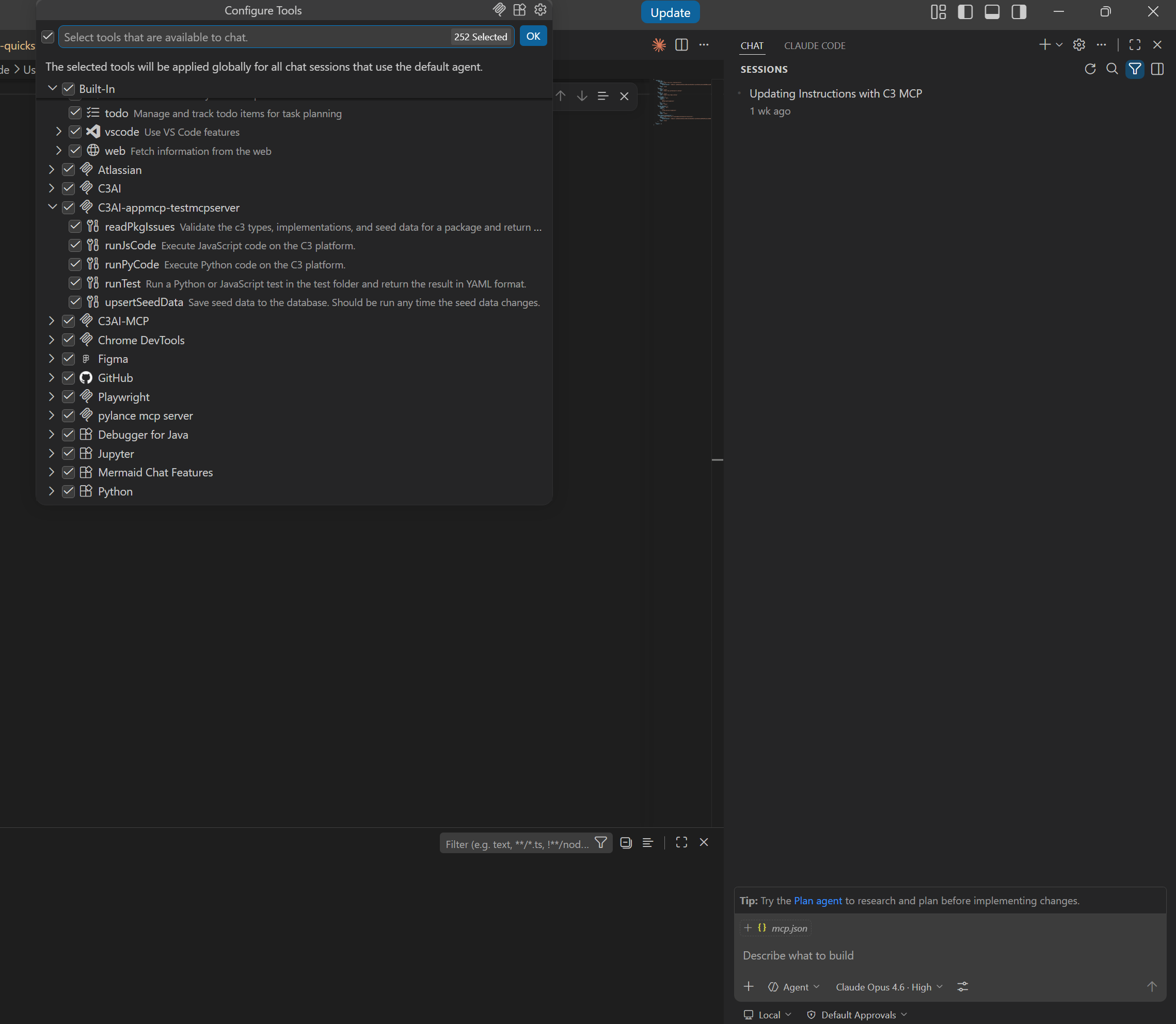The image size is (1176, 1024).
Task: Open the Agent mode dropdown
Action: (x=793, y=987)
